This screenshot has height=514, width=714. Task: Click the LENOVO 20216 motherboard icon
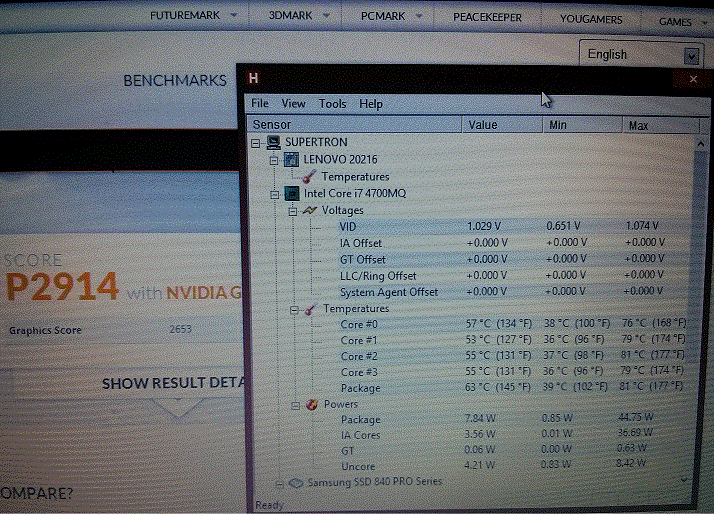click(291, 159)
